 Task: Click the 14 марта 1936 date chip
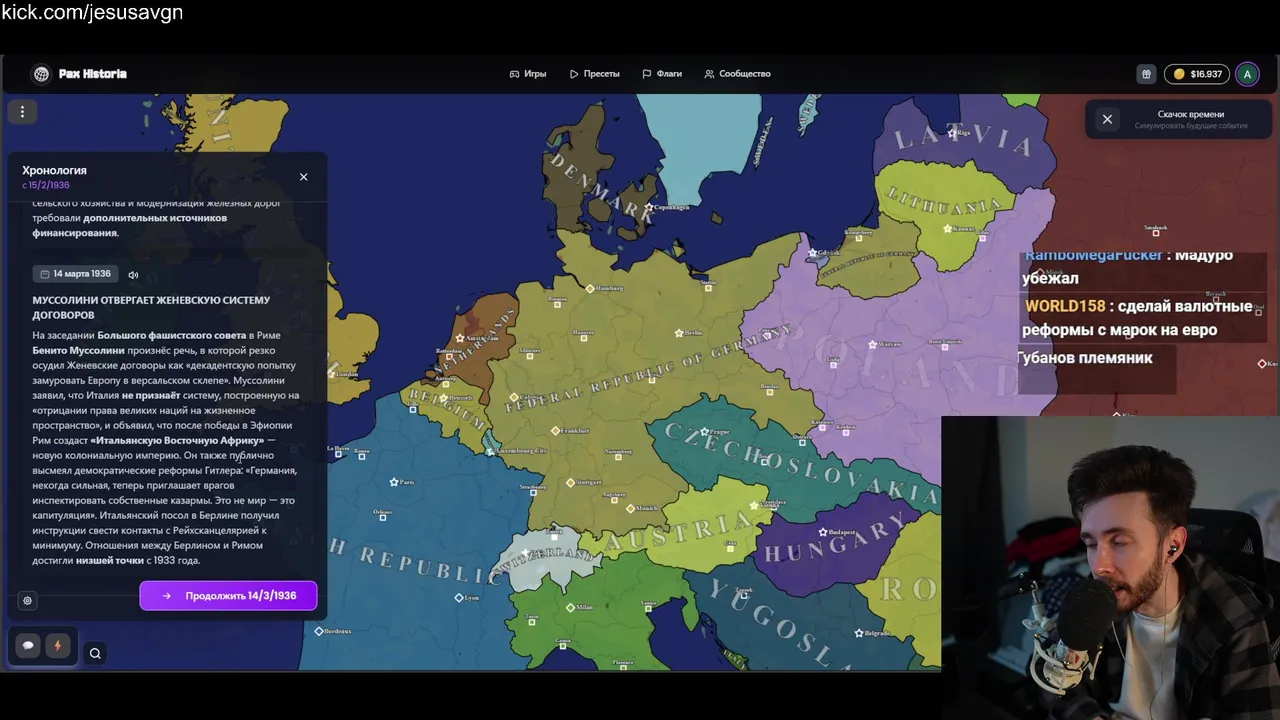(x=75, y=274)
